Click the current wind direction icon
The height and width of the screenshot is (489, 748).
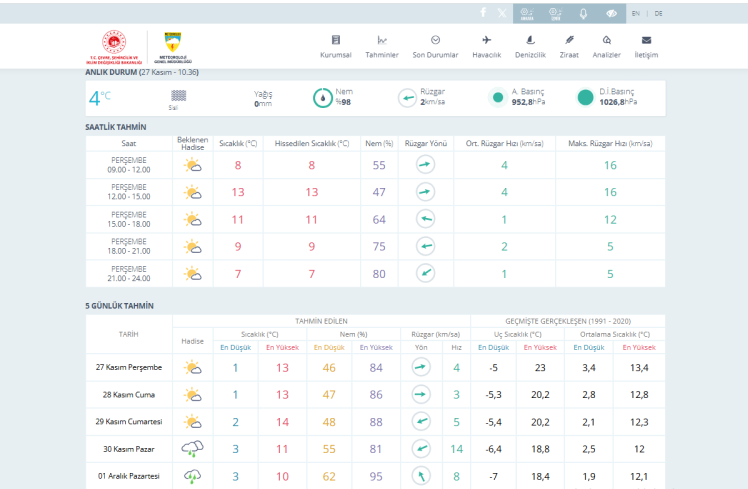(x=408, y=98)
